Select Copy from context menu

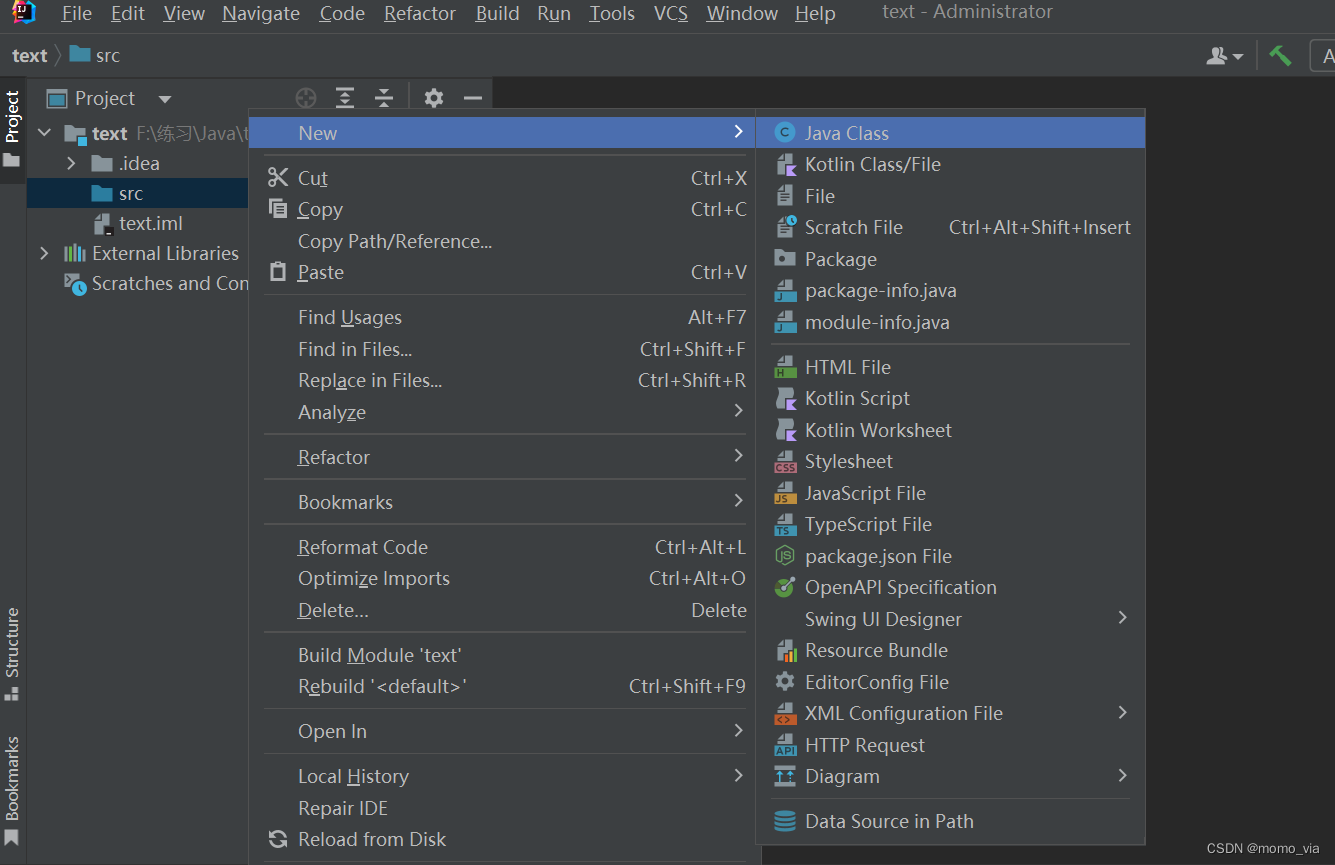[502, 209]
